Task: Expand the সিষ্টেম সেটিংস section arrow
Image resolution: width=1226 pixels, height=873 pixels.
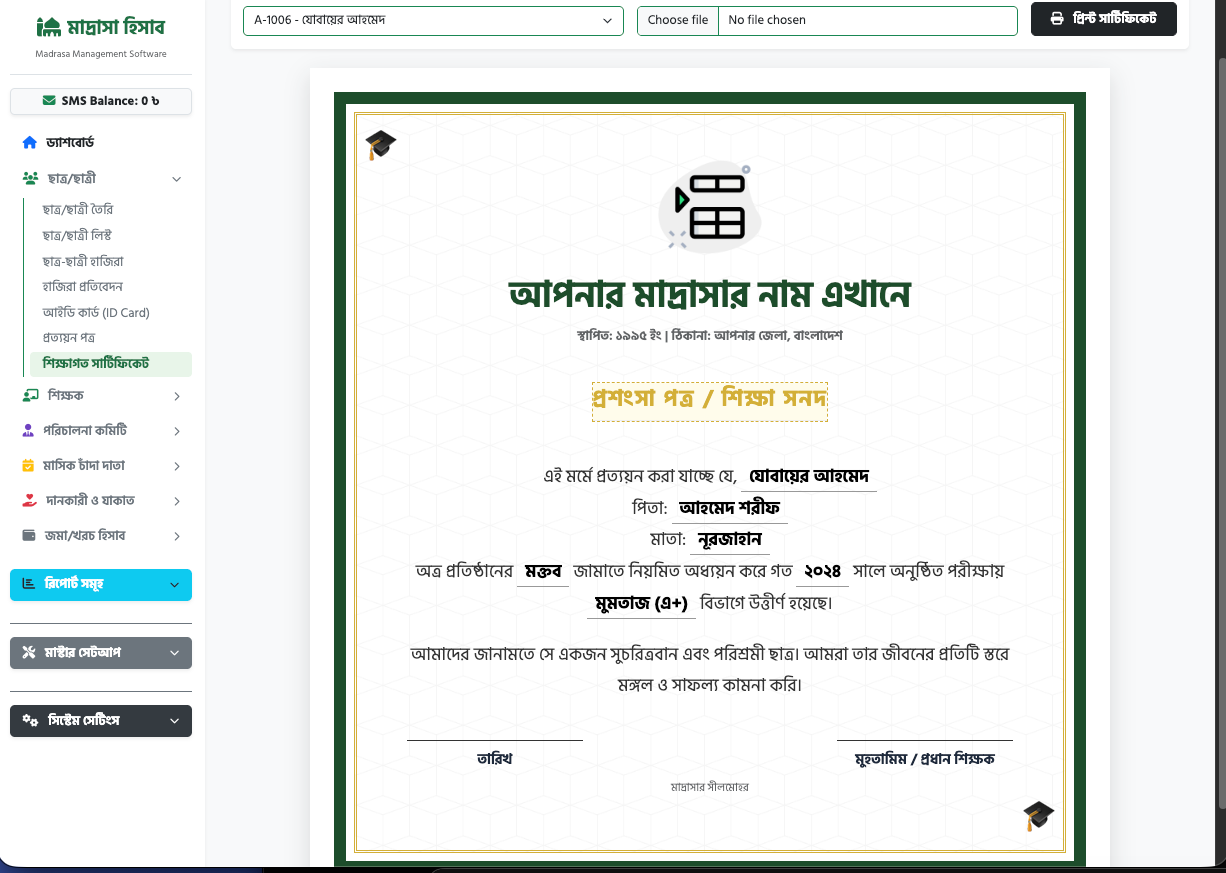Action: click(x=175, y=721)
